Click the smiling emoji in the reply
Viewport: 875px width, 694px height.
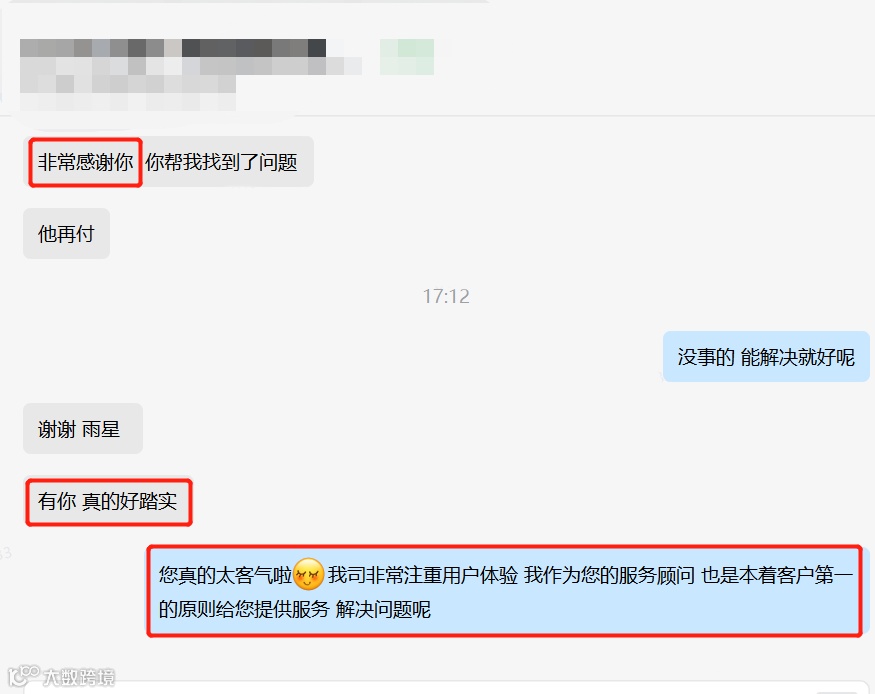308,574
